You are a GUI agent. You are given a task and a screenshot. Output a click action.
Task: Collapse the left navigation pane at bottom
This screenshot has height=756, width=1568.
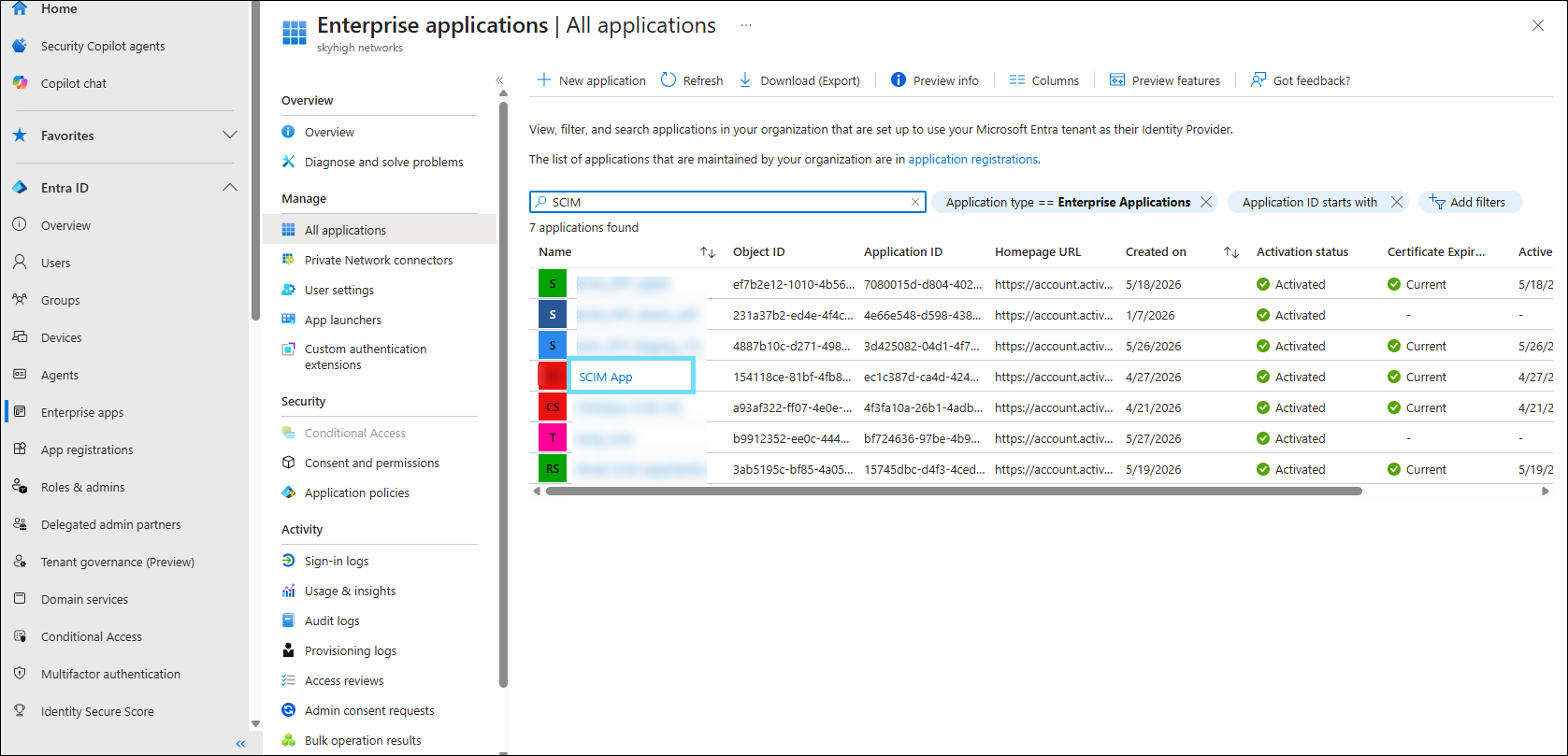(x=241, y=744)
